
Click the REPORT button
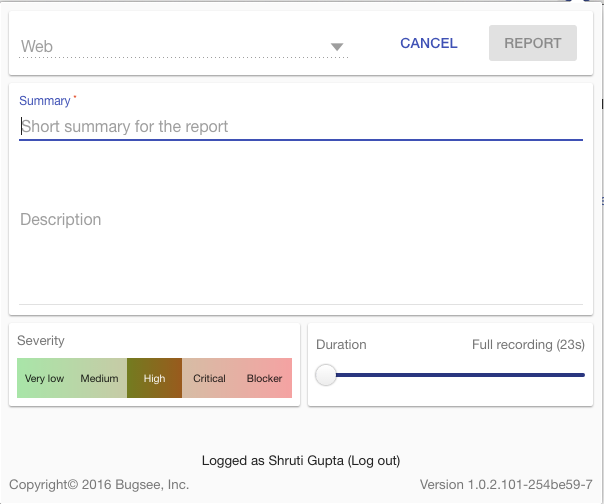point(533,43)
